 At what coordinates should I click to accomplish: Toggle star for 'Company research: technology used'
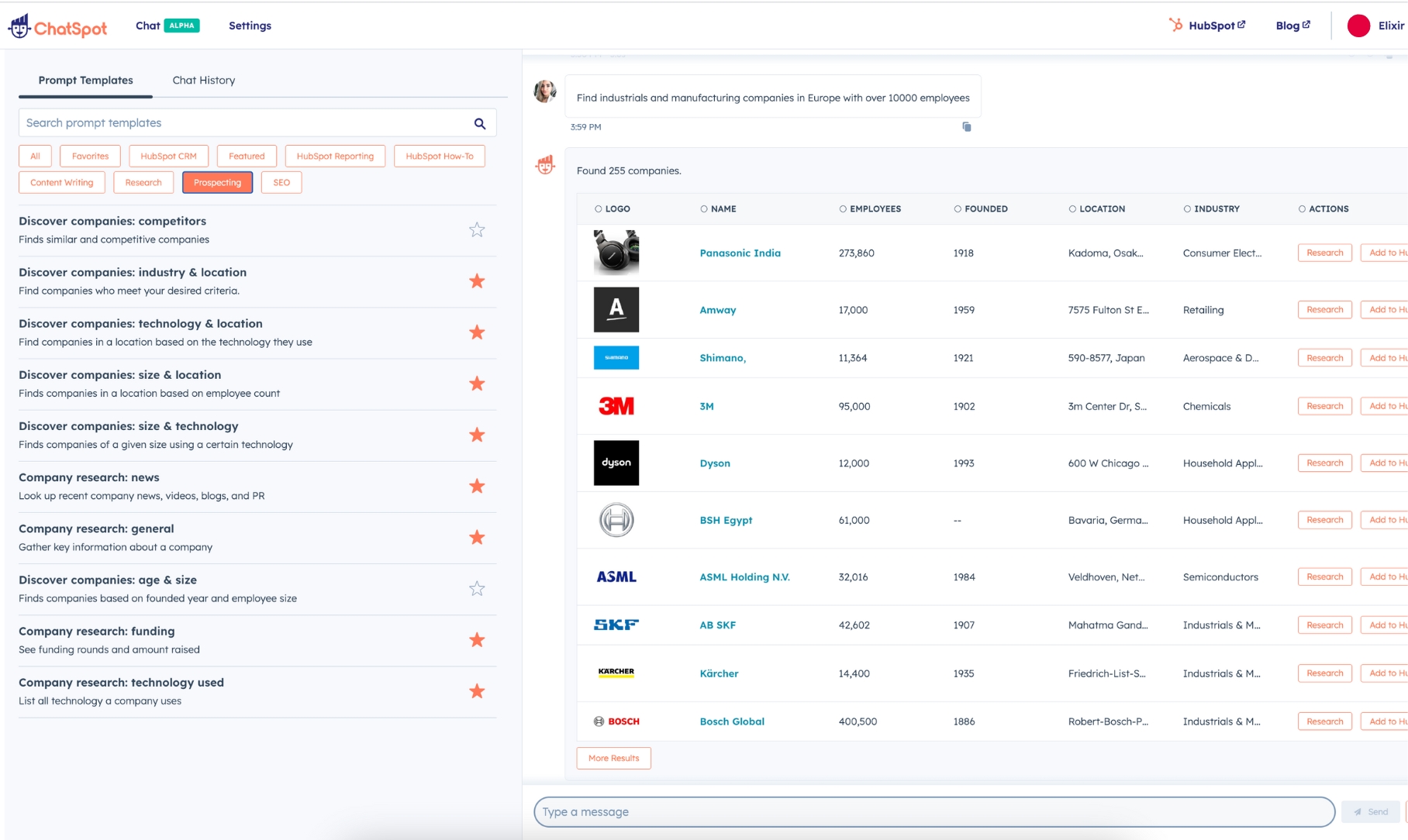click(477, 691)
